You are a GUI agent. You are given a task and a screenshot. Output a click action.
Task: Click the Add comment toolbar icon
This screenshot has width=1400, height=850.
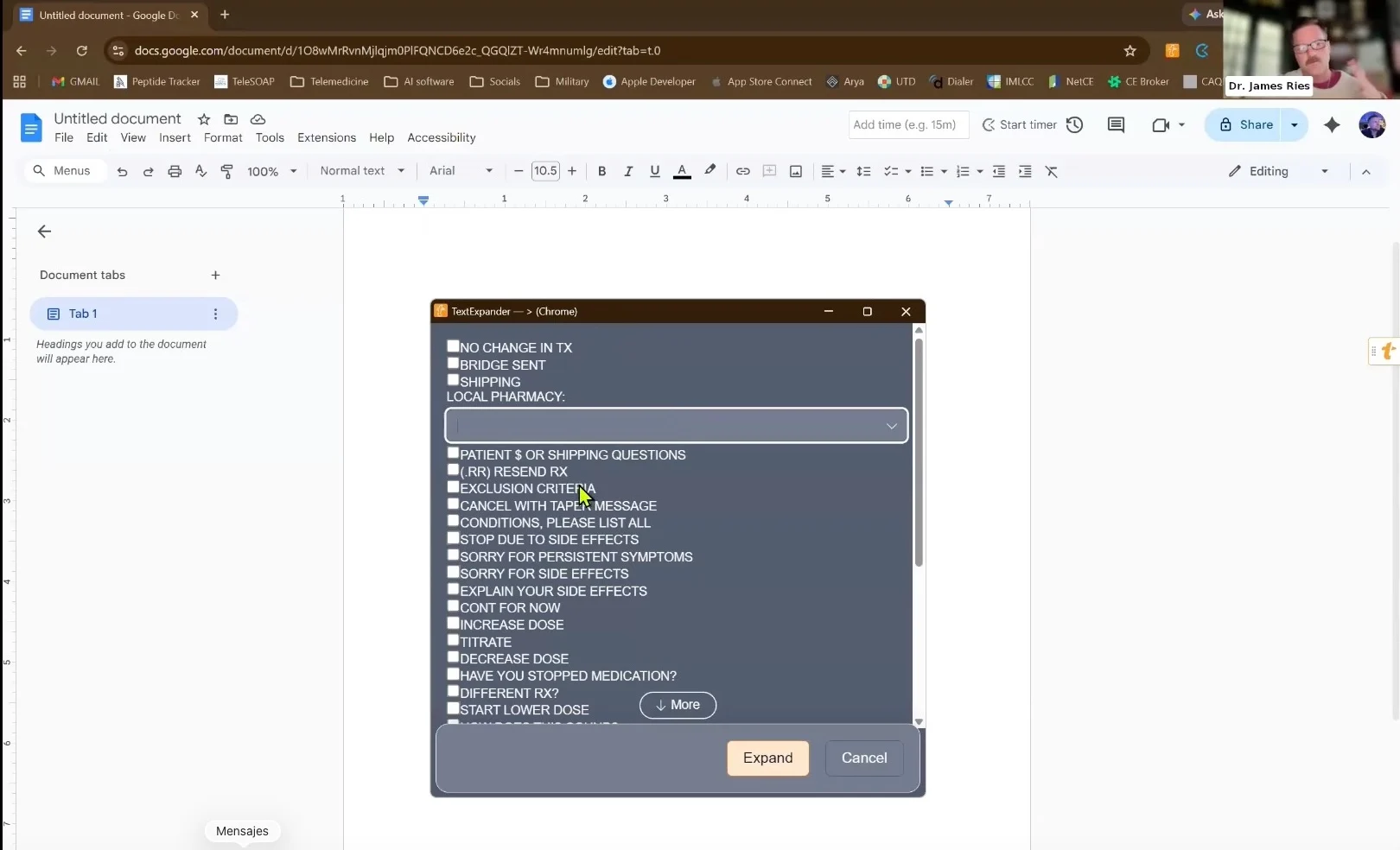769,171
